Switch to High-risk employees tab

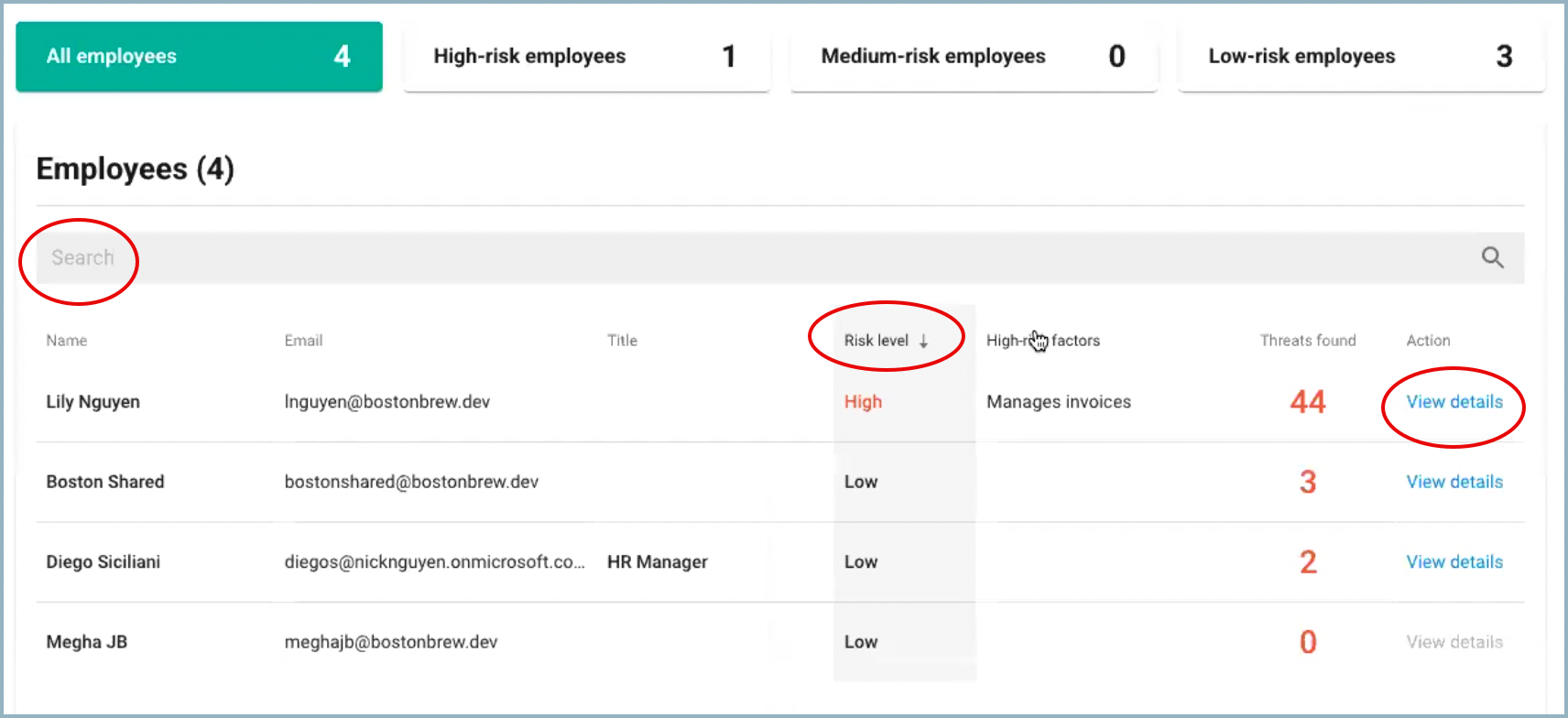point(586,57)
